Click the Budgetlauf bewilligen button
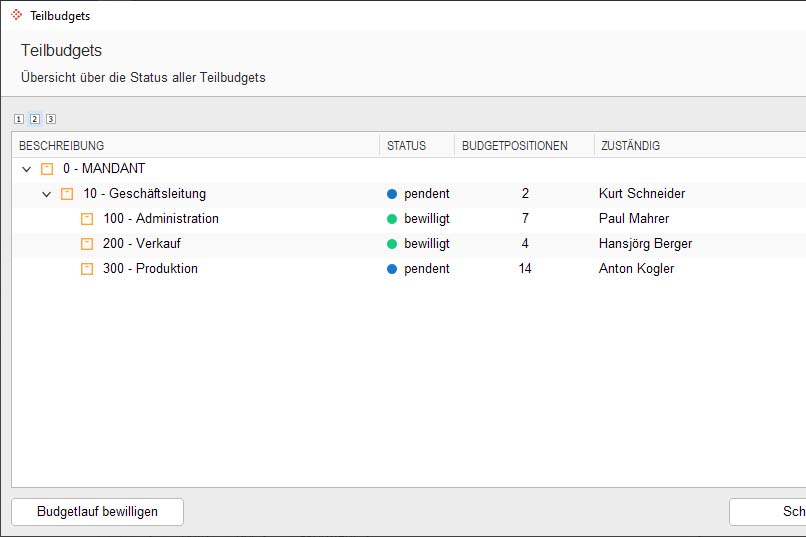Image resolution: width=806 pixels, height=537 pixels. (97, 512)
